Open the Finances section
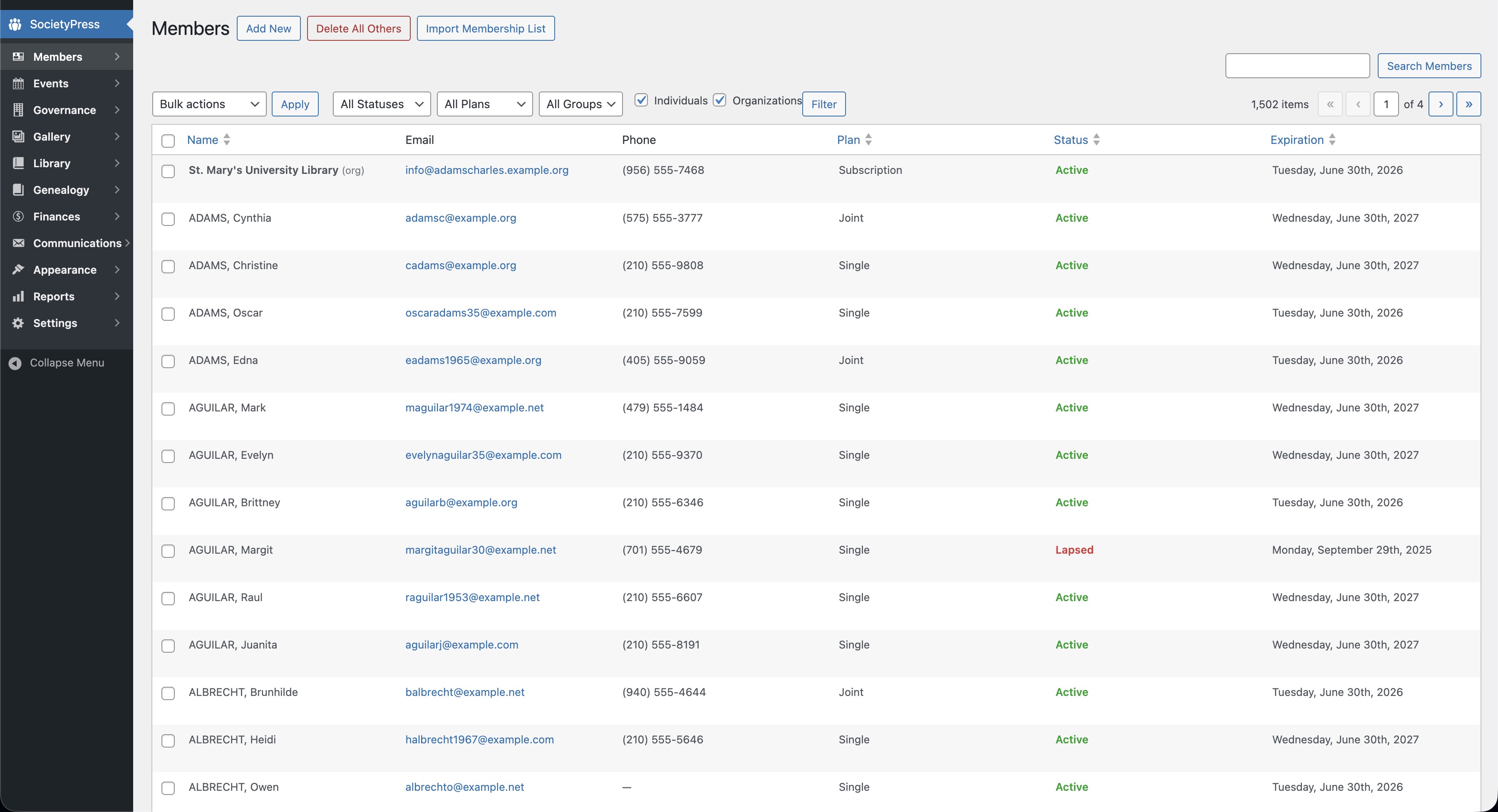1498x812 pixels. point(56,216)
